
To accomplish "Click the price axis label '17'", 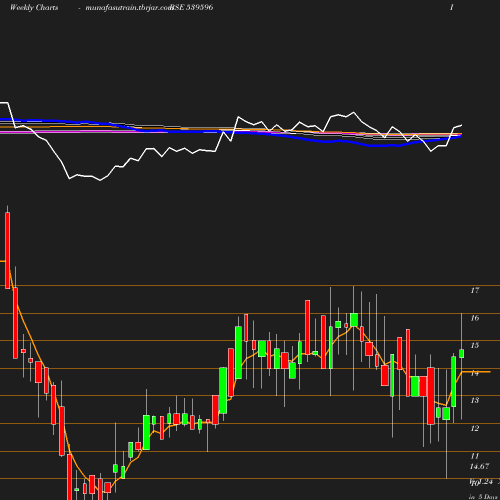I will click(475, 290).
